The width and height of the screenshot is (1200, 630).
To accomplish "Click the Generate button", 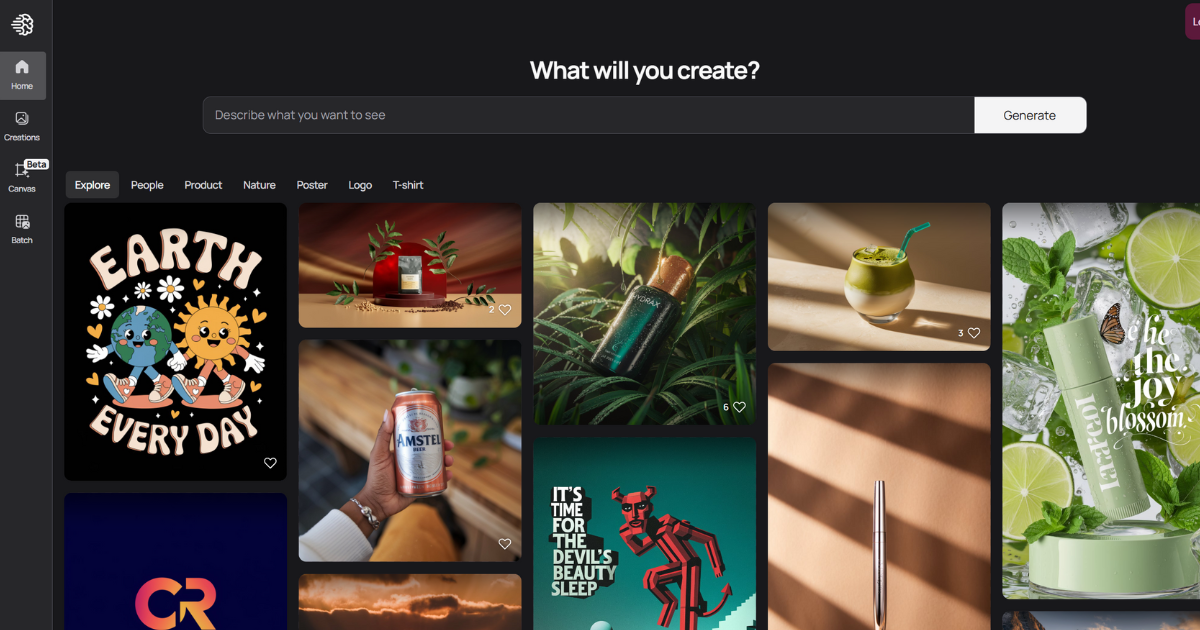I will (1030, 115).
